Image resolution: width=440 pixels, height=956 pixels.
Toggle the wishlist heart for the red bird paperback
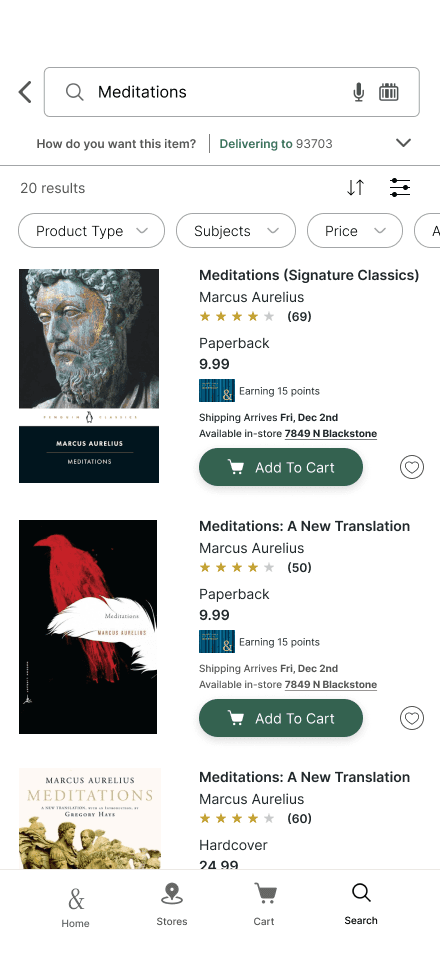coord(412,718)
